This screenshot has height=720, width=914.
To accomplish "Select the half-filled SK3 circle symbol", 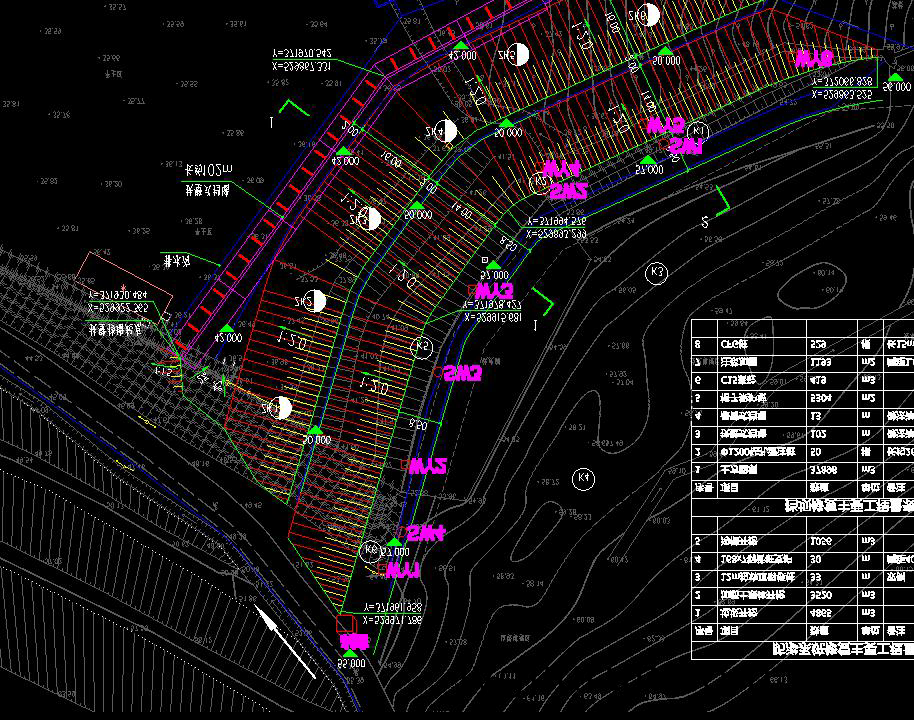I will (x=370, y=218).
